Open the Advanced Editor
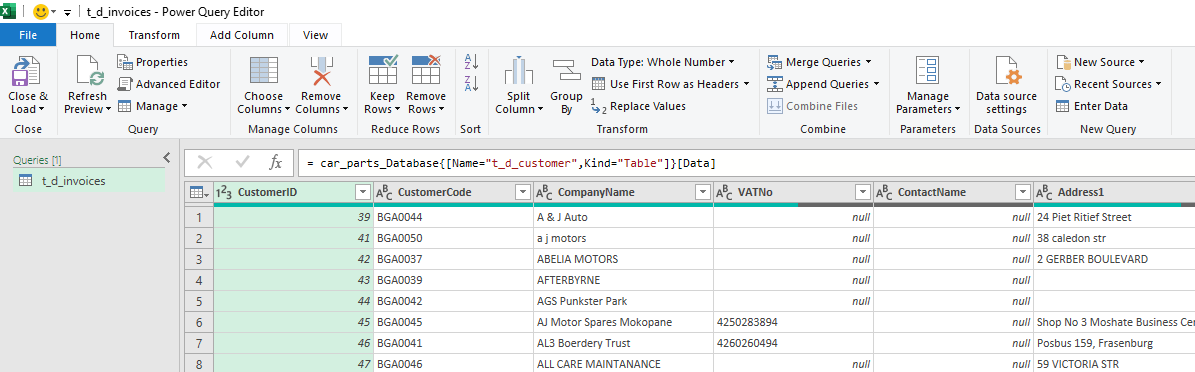1195x372 pixels. tap(168, 84)
